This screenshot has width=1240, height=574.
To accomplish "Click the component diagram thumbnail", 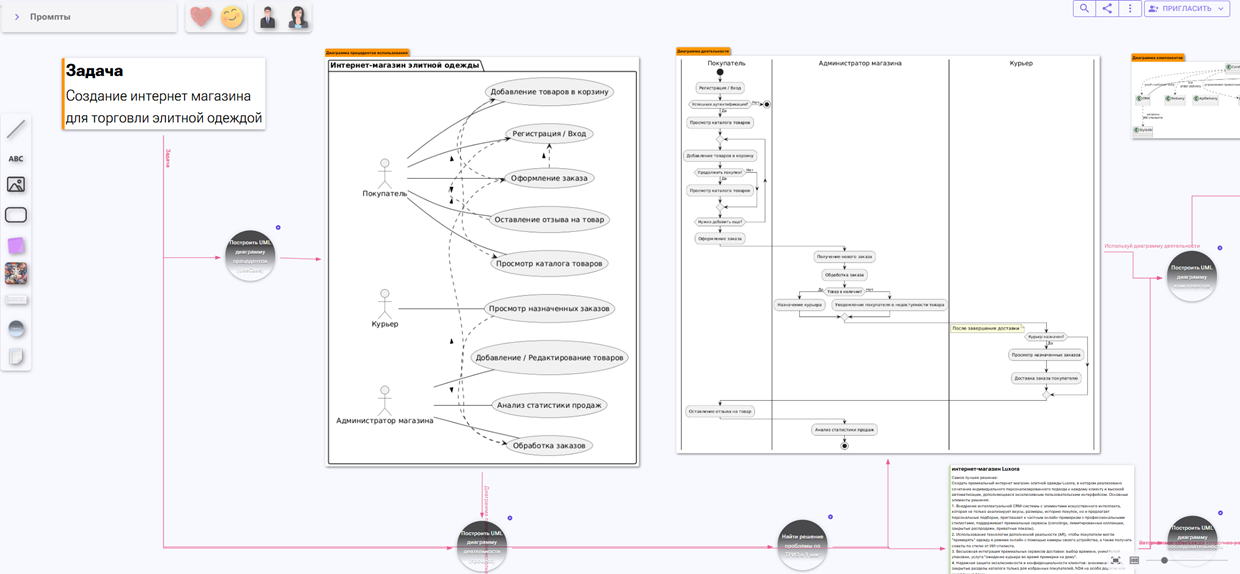I will [1186, 100].
